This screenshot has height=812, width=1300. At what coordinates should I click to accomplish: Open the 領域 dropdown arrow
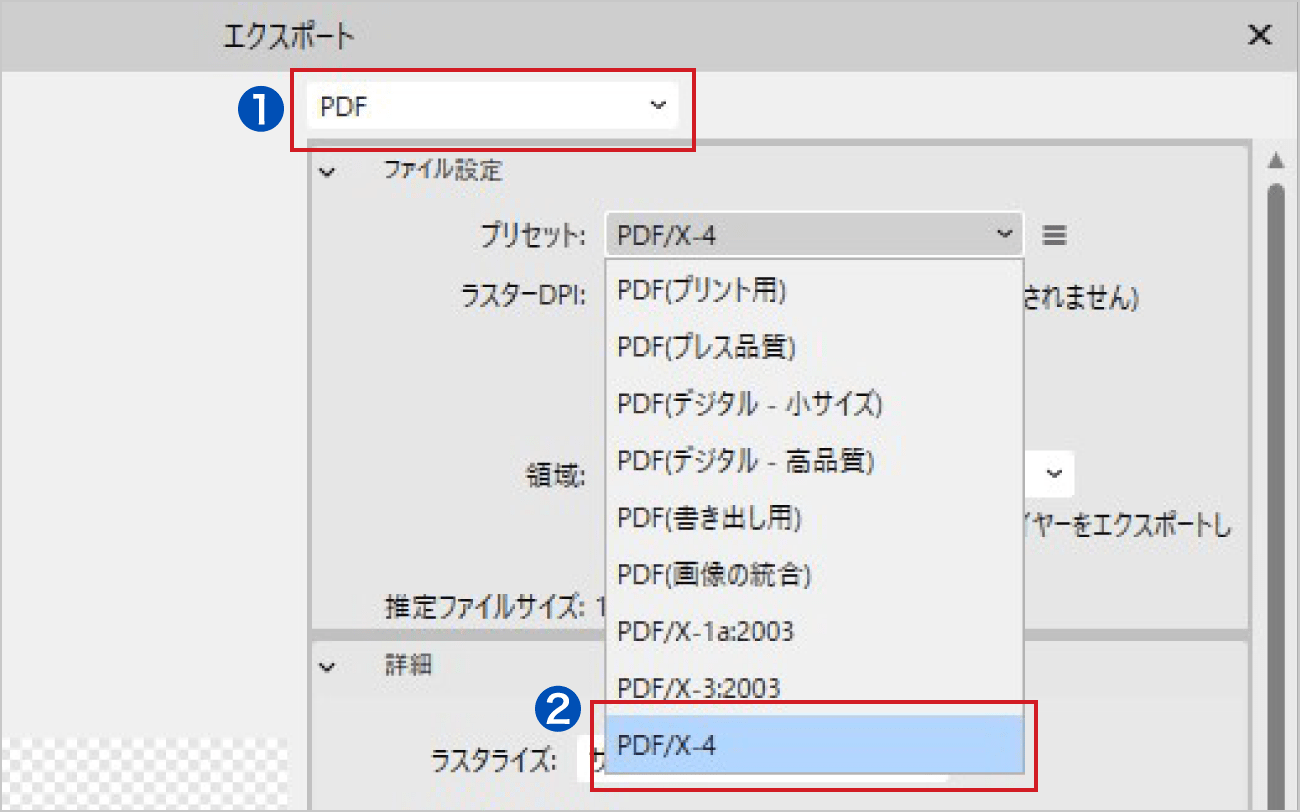(x=1053, y=474)
